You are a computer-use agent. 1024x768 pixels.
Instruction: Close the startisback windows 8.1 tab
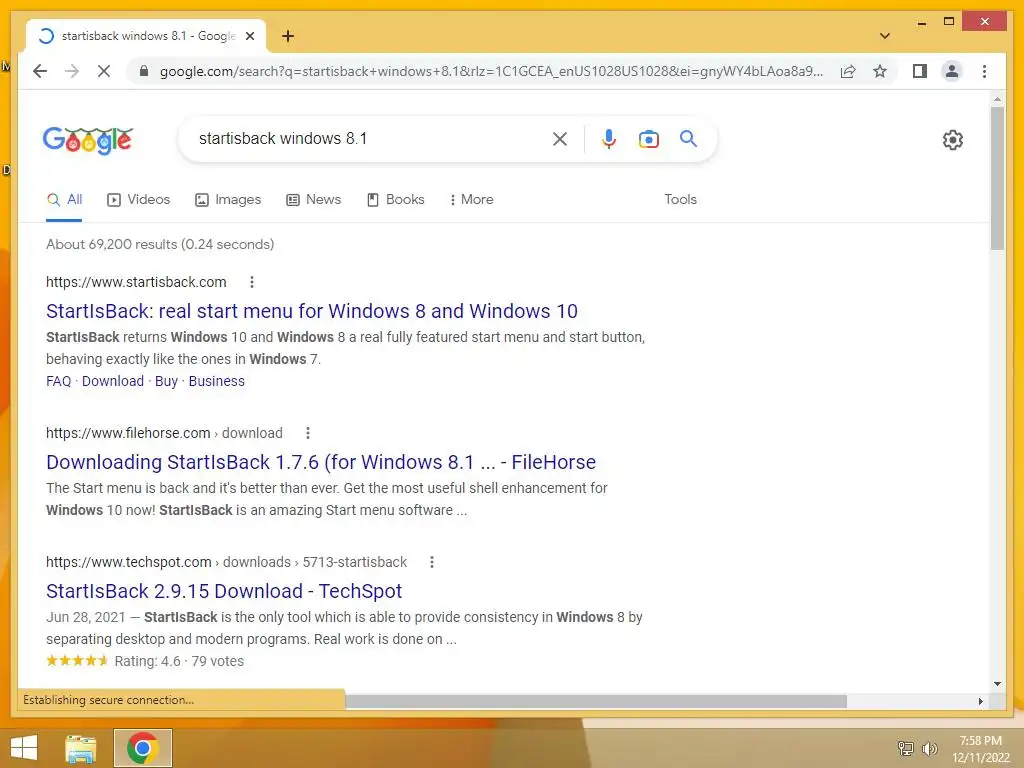point(249,36)
